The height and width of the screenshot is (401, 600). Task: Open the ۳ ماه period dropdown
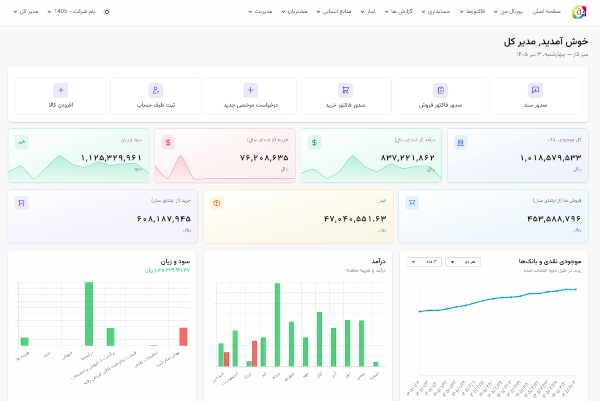tap(424, 262)
